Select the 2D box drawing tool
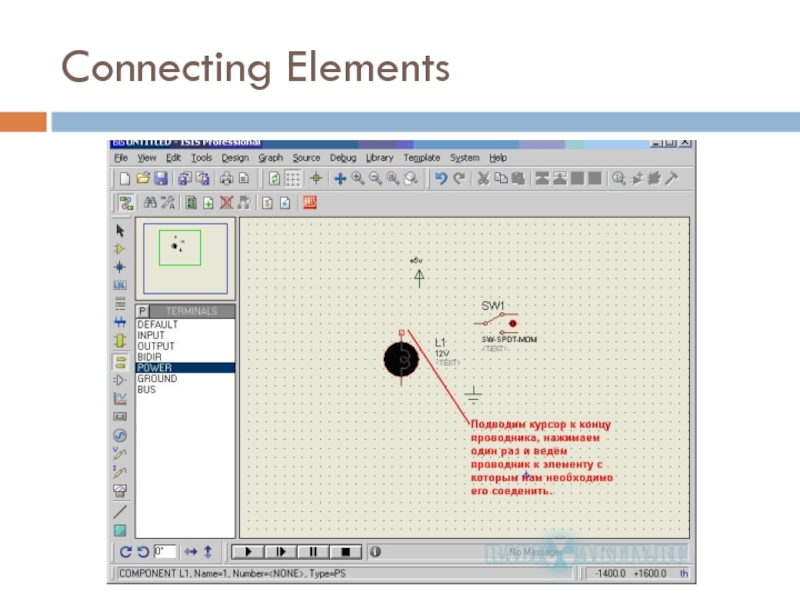Viewport: 800px width, 600px height. tap(120, 531)
